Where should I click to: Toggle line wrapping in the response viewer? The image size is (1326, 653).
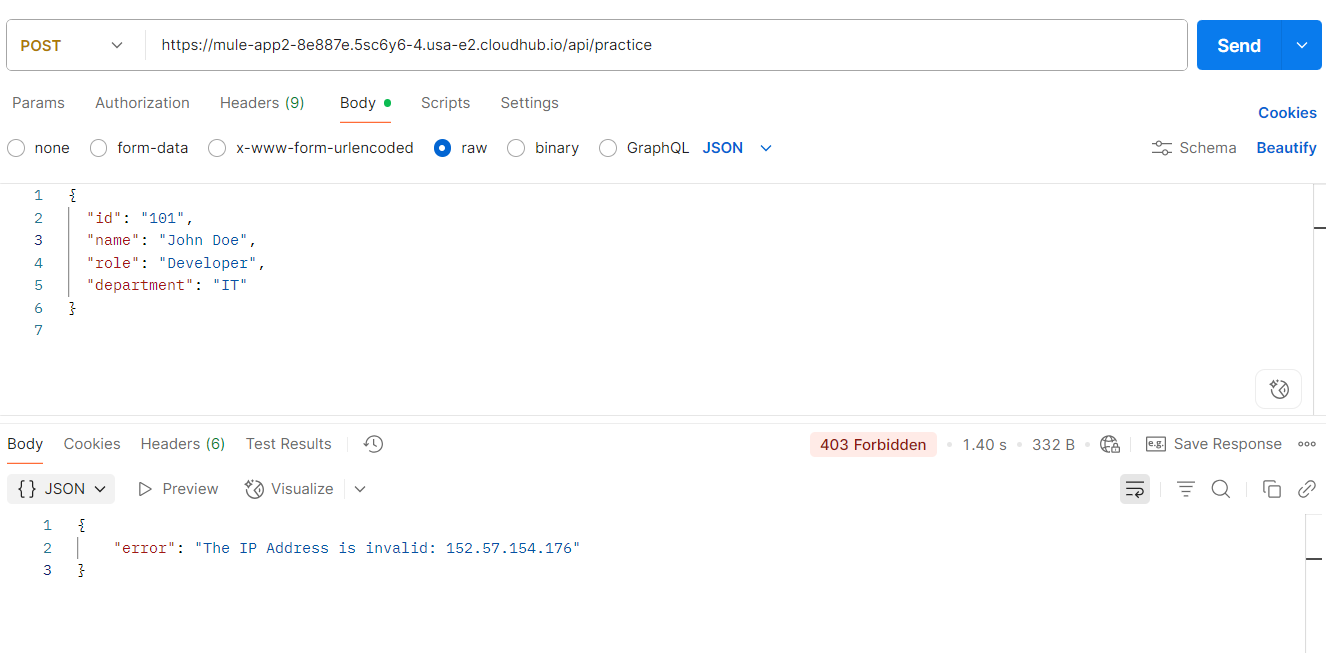[1134, 489]
